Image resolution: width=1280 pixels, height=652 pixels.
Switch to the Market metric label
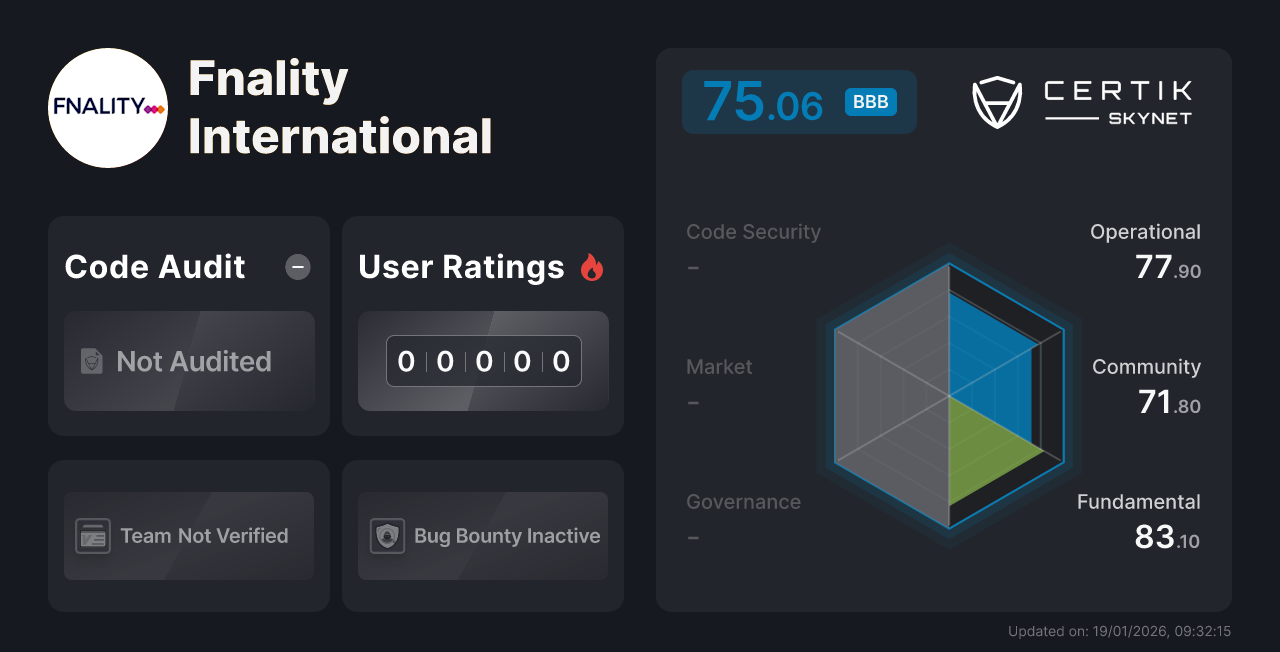pos(719,366)
